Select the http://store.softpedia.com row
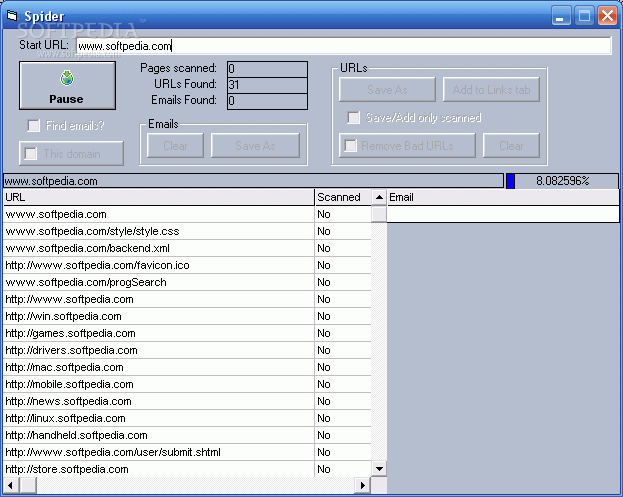623x497 pixels. click(187, 469)
